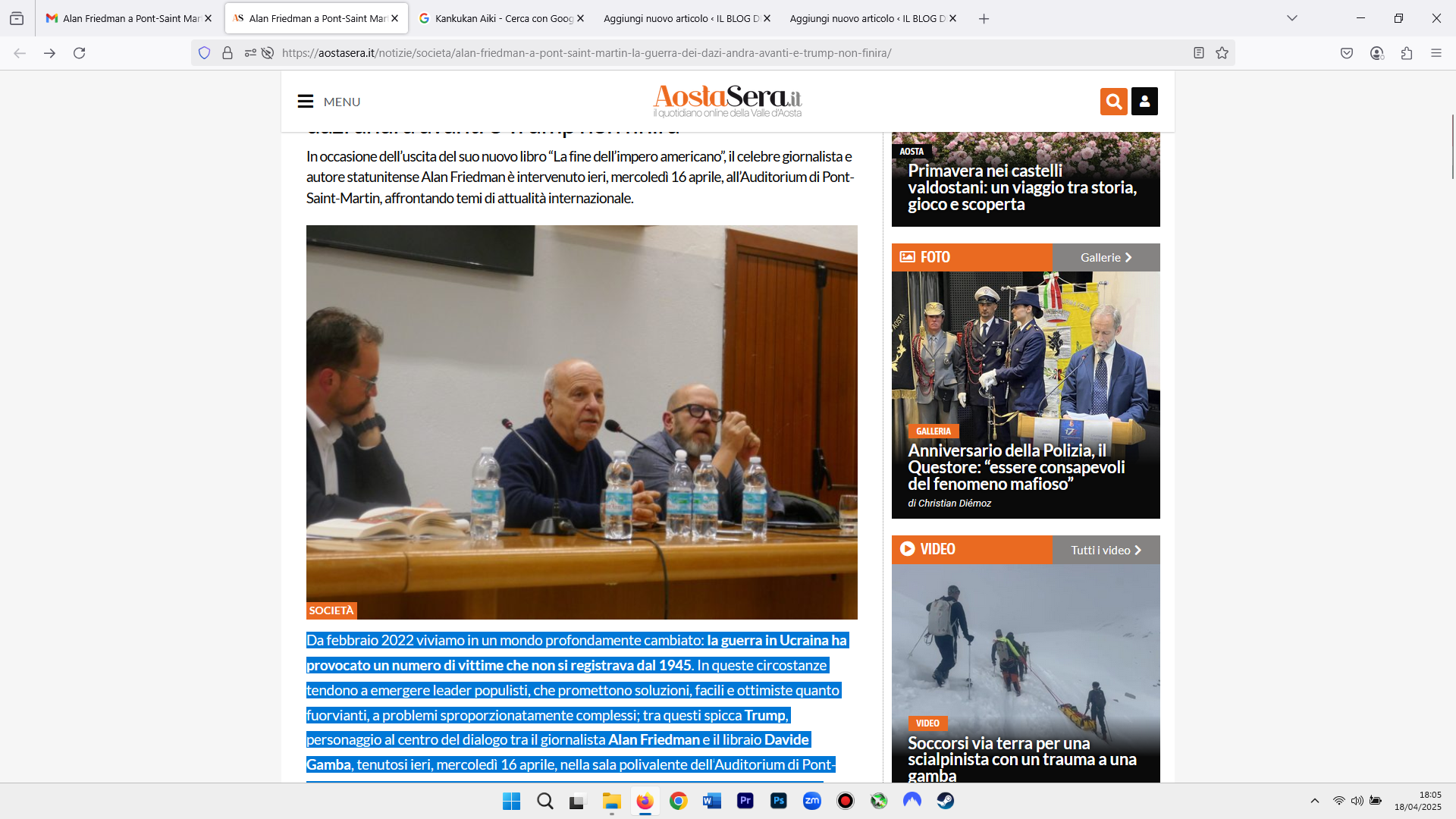Open Microsoft Word from taskbar
This screenshot has height=819, width=1456.
coord(712,801)
